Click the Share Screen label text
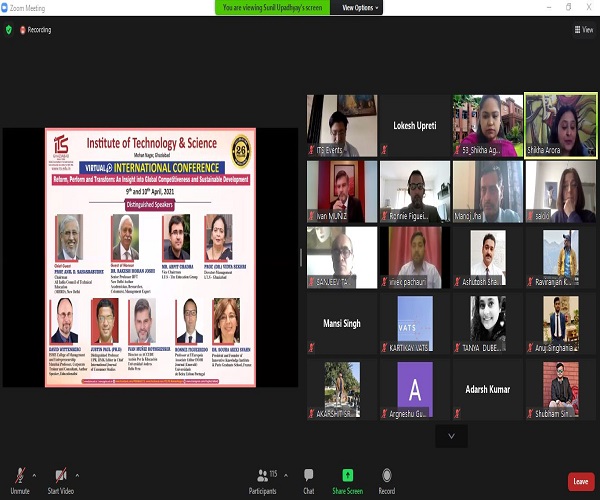 [347, 491]
